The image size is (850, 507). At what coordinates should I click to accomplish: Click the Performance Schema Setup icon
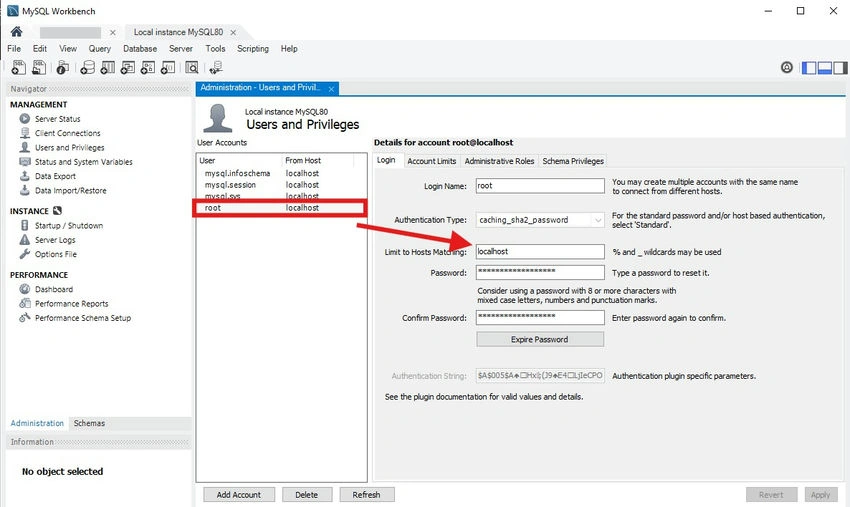pos(25,318)
